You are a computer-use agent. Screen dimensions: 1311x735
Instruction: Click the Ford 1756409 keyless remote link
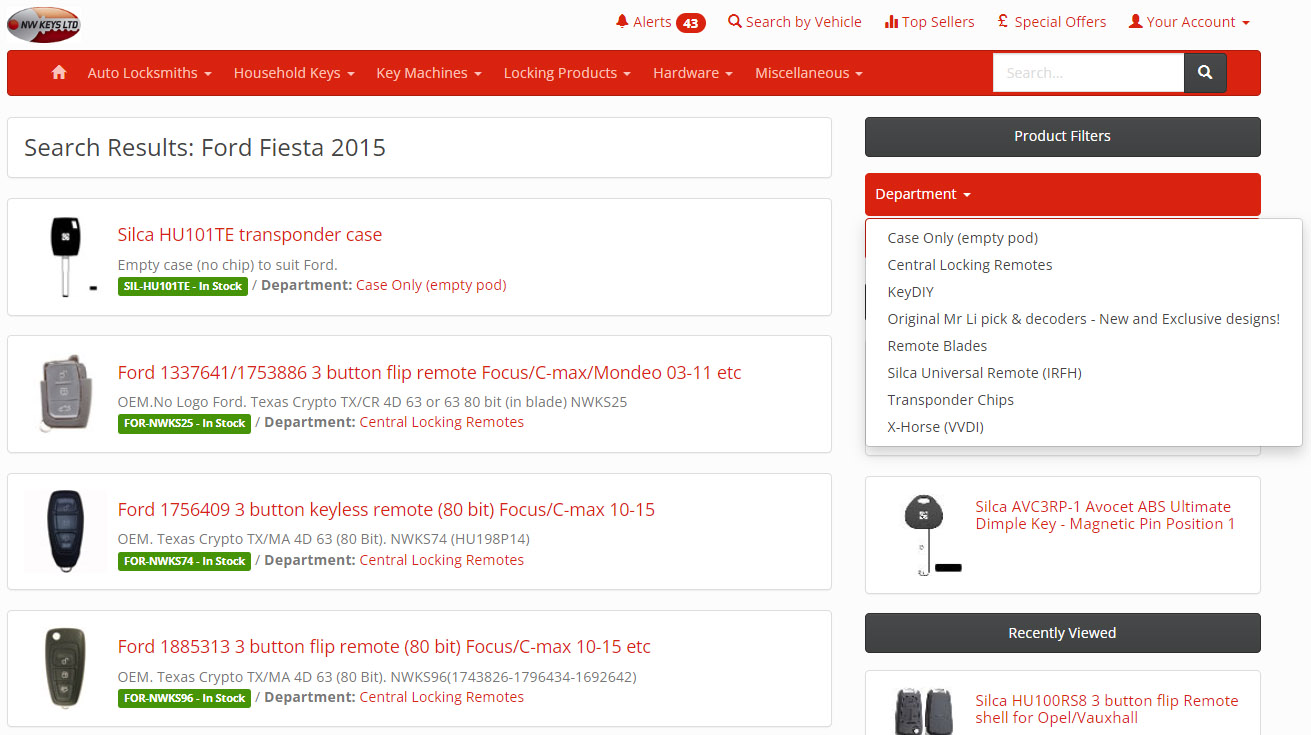386,509
